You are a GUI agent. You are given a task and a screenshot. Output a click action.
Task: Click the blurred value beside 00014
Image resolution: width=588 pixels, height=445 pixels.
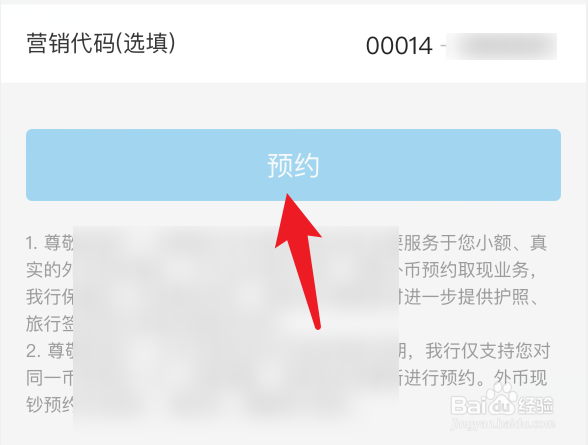coord(501,46)
